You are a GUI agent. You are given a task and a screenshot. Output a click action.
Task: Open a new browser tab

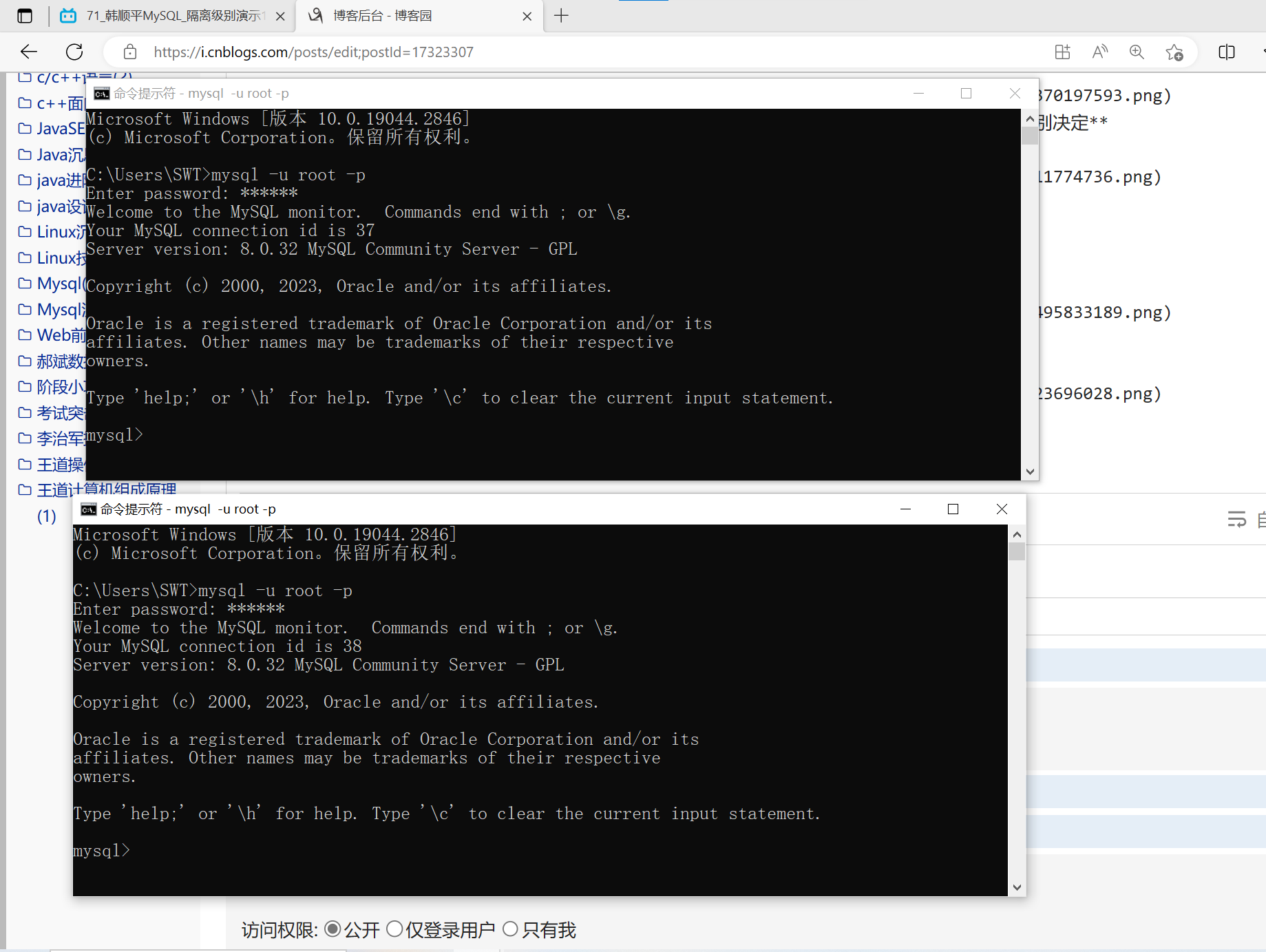point(561,16)
